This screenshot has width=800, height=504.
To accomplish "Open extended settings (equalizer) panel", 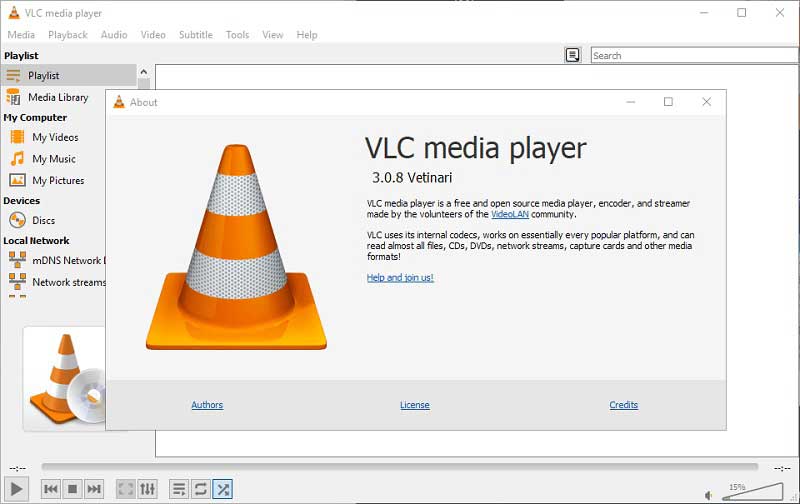I will click(x=147, y=489).
